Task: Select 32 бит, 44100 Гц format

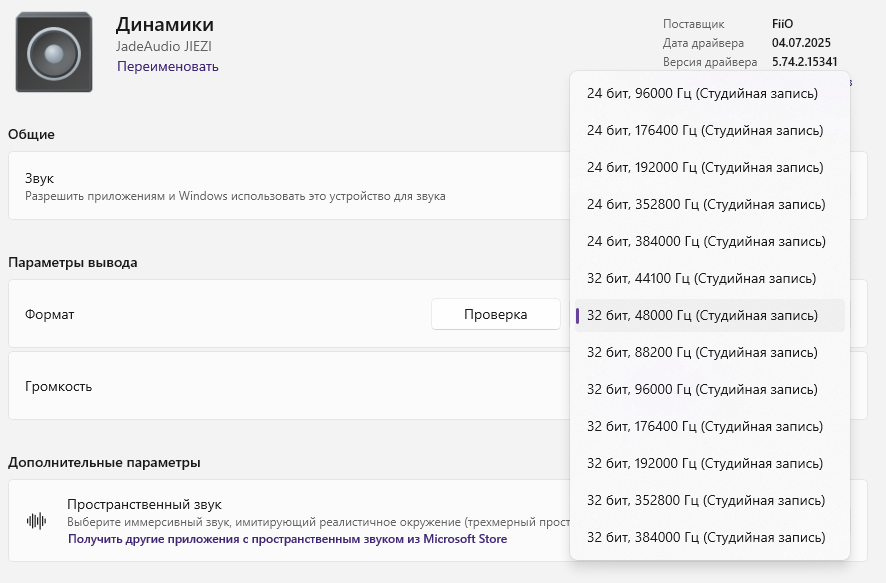Action: [x=701, y=279]
